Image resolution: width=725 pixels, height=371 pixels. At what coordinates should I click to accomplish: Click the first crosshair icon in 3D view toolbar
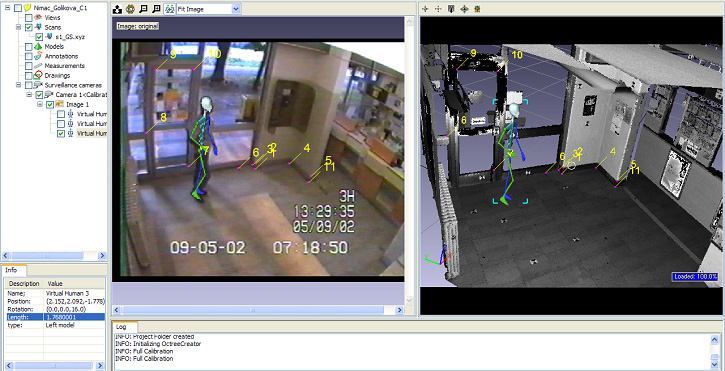point(426,9)
